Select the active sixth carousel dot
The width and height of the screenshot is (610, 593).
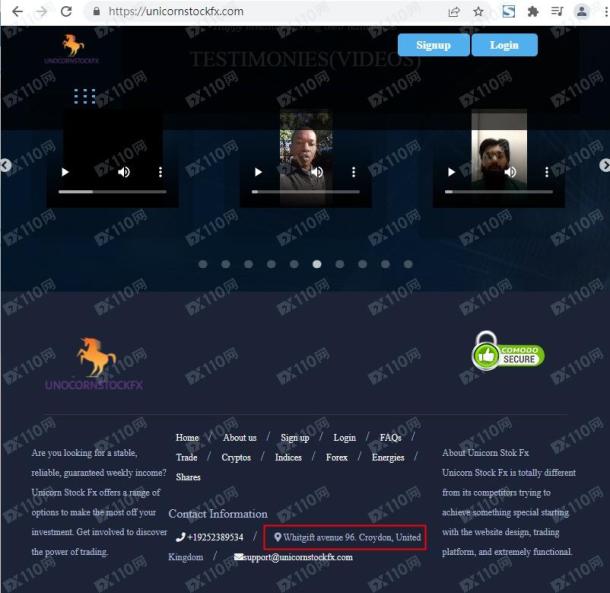(317, 264)
